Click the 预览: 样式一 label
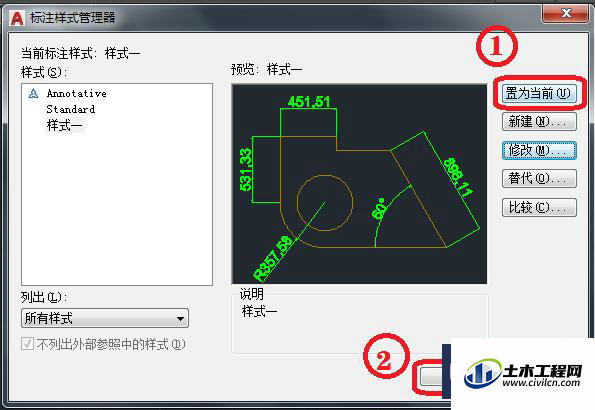 coord(266,69)
